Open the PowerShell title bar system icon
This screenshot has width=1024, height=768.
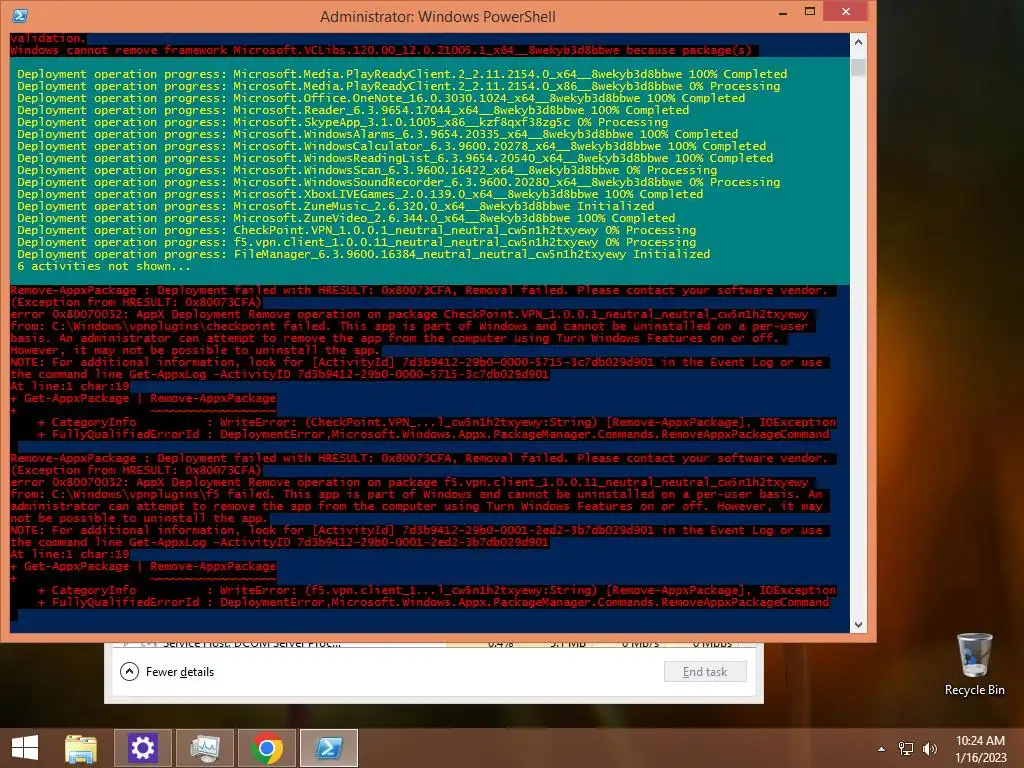click(x=20, y=16)
